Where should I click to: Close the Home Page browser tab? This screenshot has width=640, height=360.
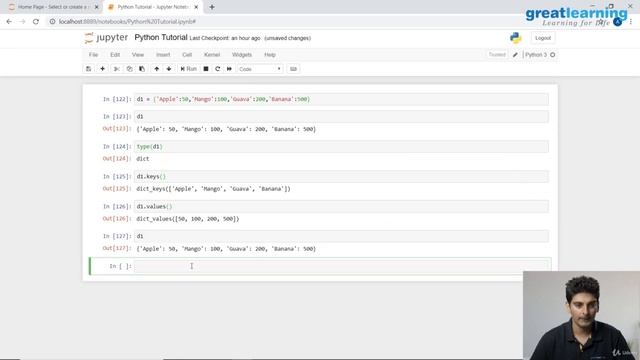[97, 7]
